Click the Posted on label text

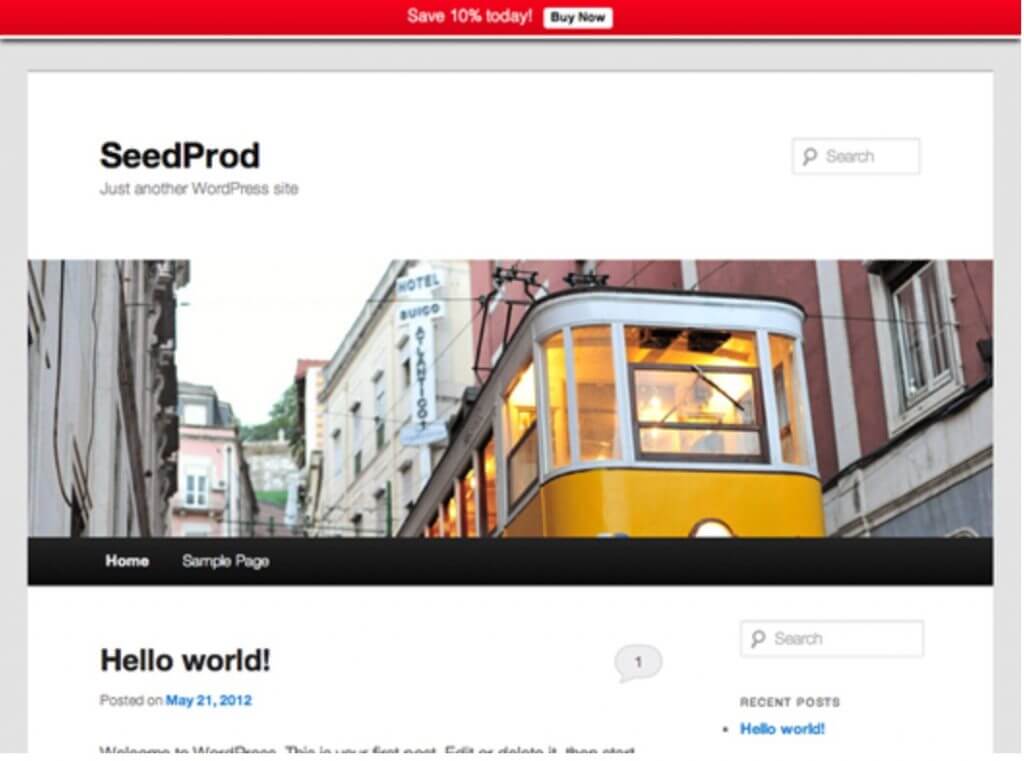[130, 700]
